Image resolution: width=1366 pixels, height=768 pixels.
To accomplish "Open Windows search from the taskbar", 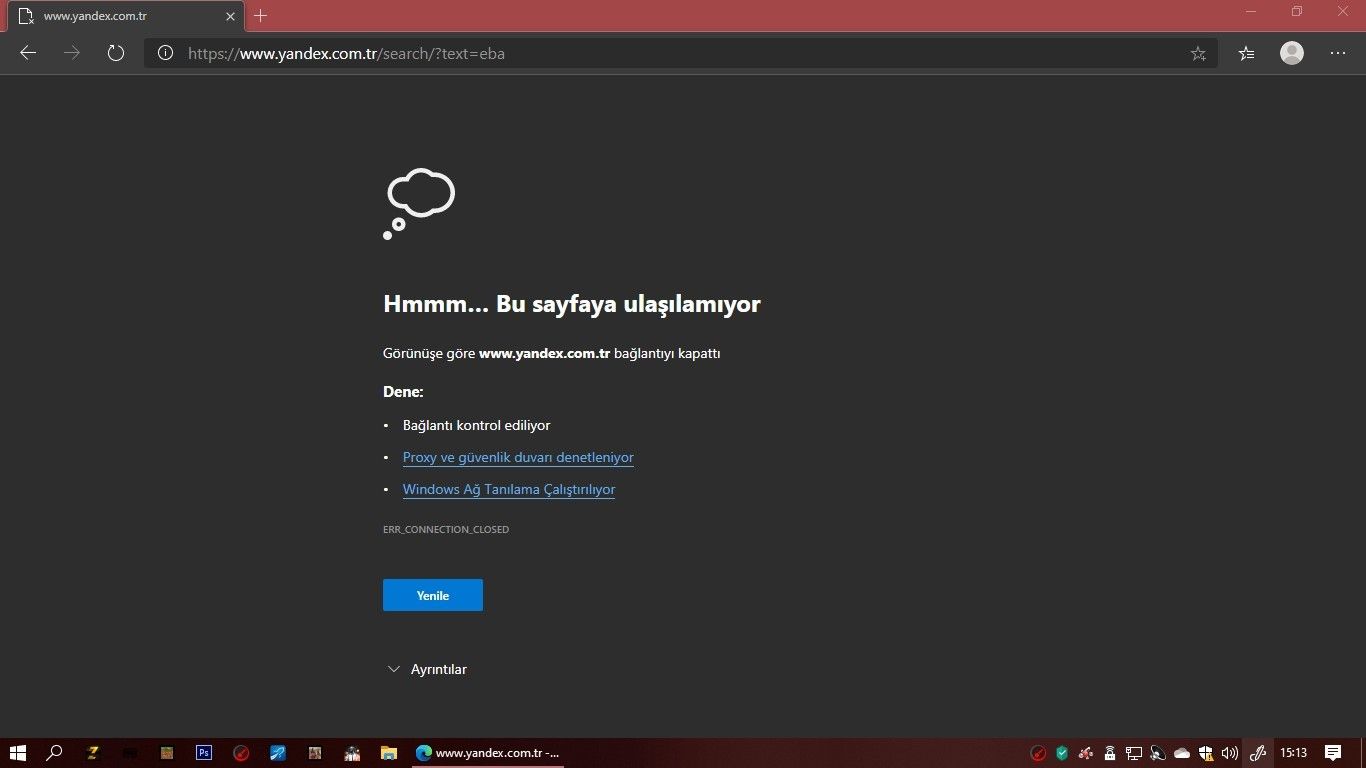I will click(x=55, y=753).
